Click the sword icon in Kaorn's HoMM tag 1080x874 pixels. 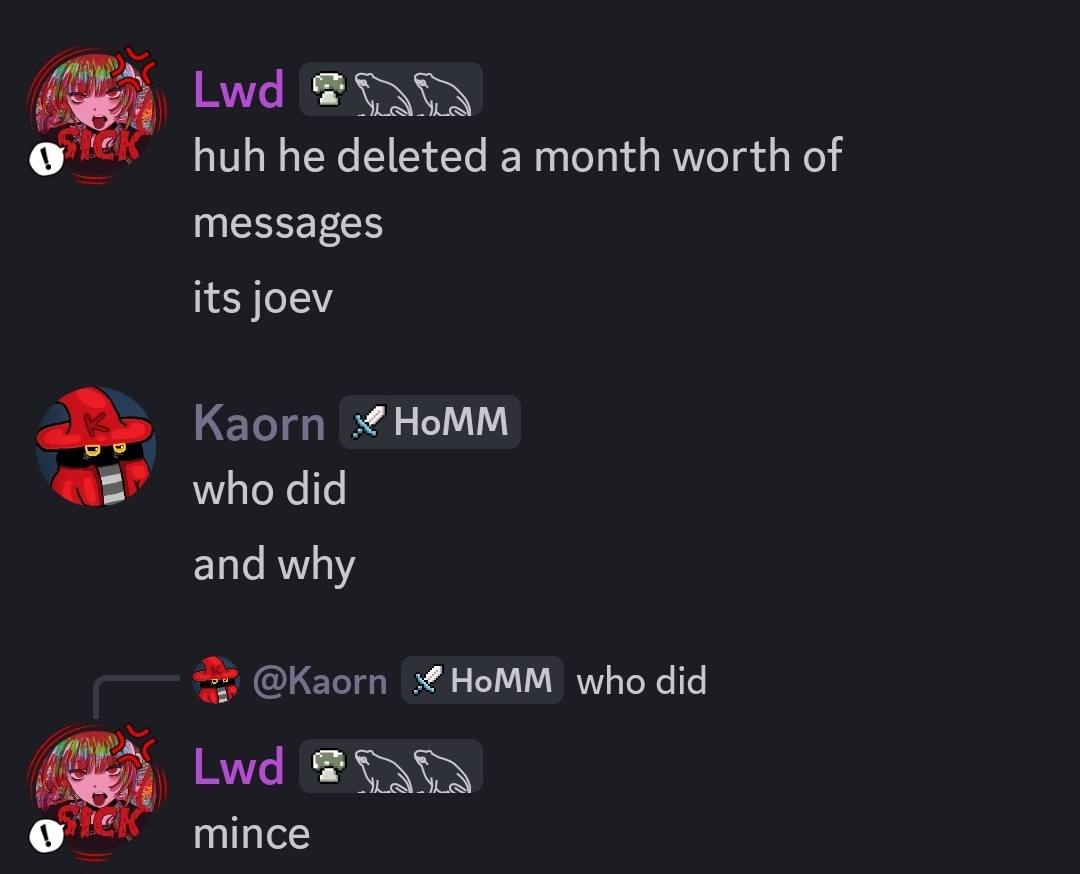tap(369, 422)
